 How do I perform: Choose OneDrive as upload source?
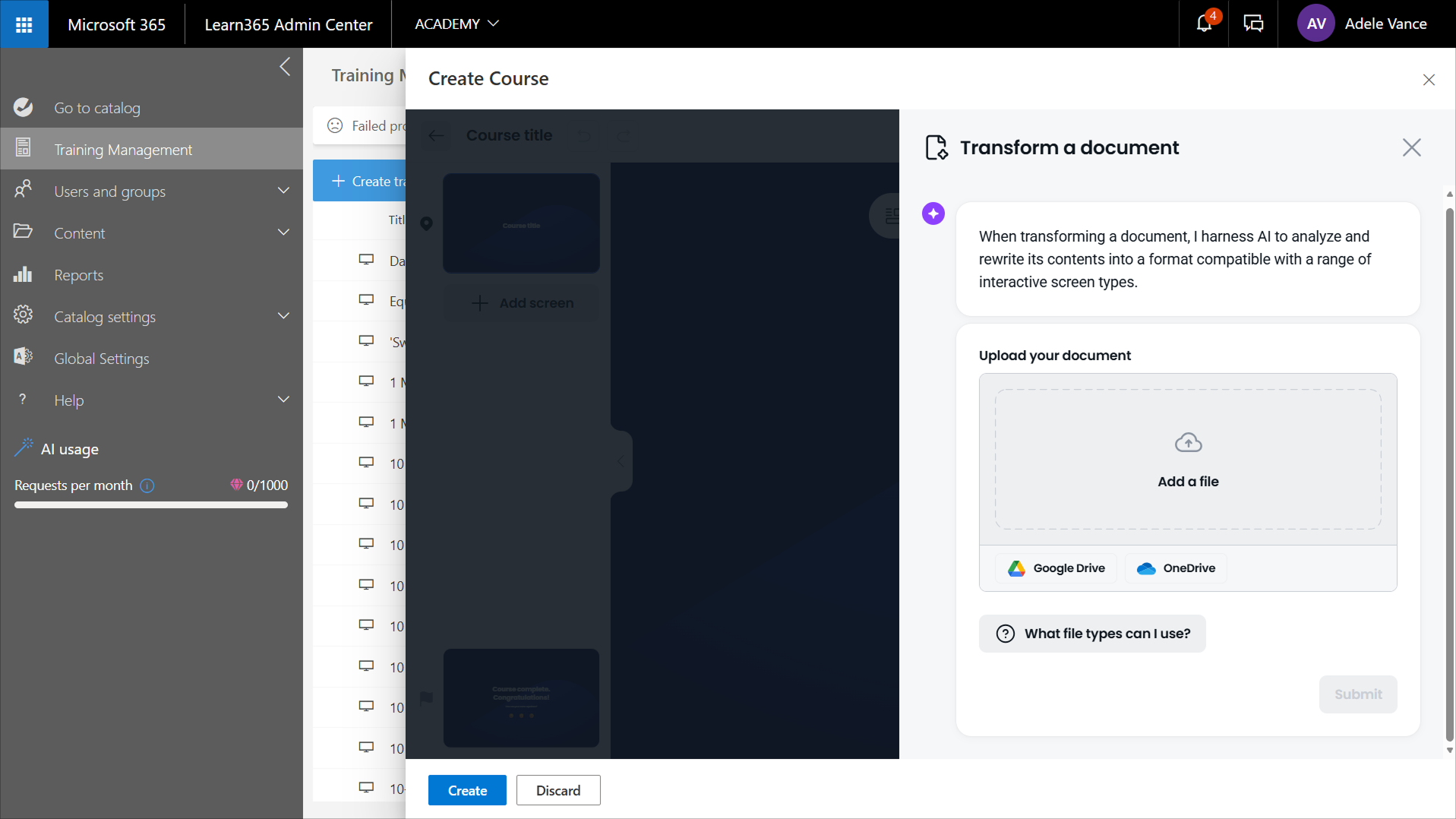point(1176,568)
